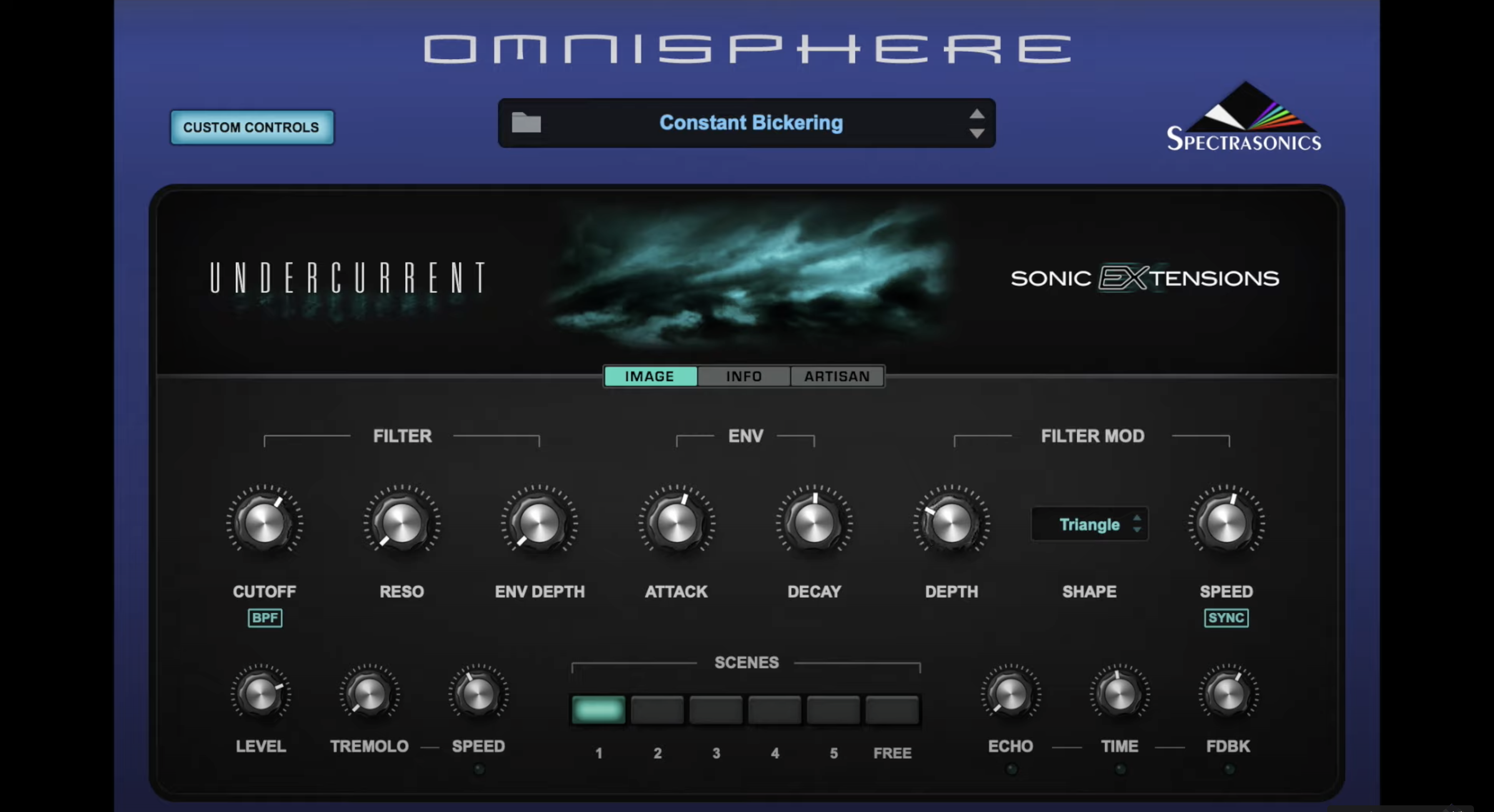
Task: Click the Tremolo knob
Action: point(369,694)
